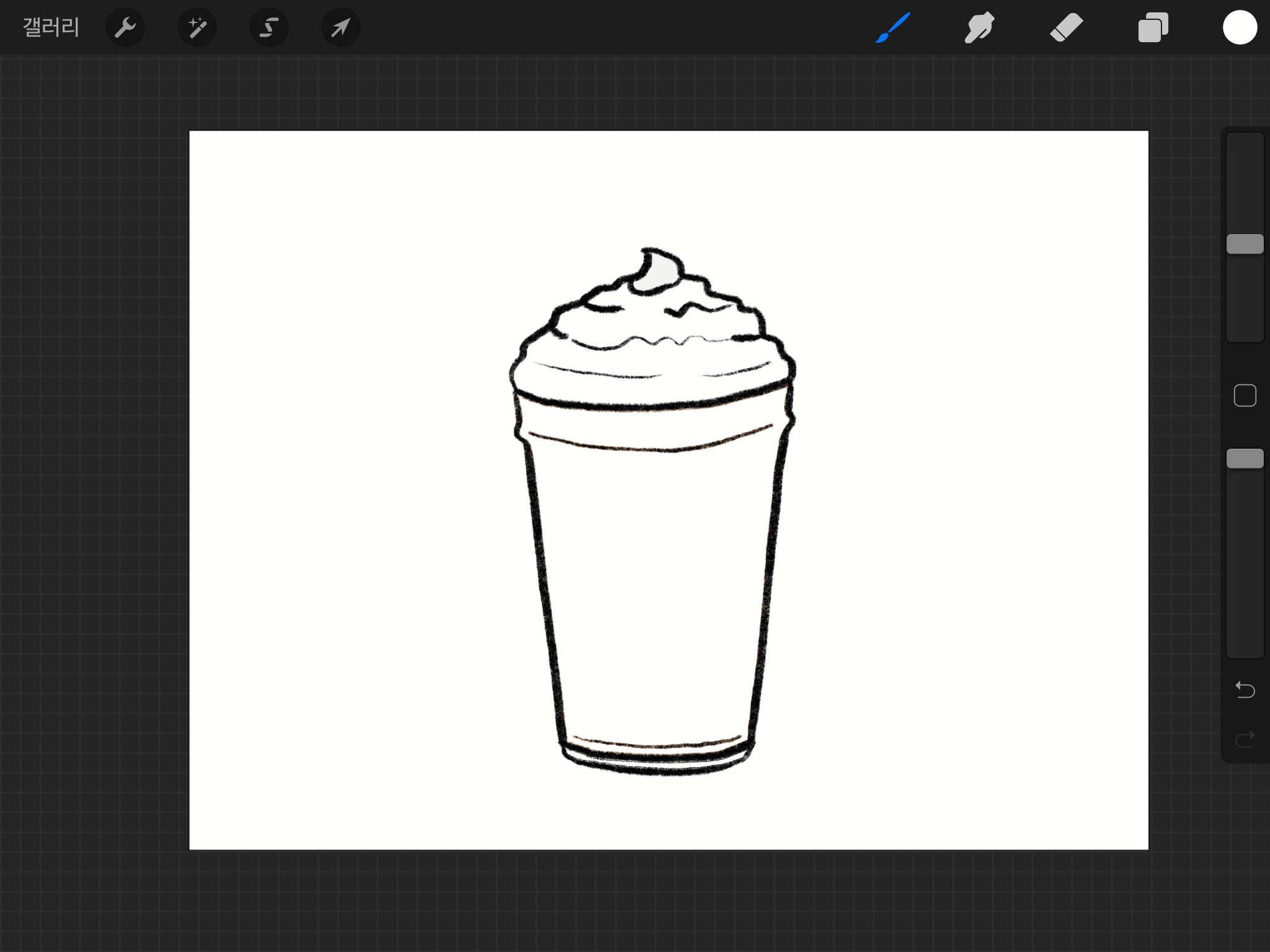Activate the Selection tool
The width and height of the screenshot is (1270, 952).
[x=269, y=27]
